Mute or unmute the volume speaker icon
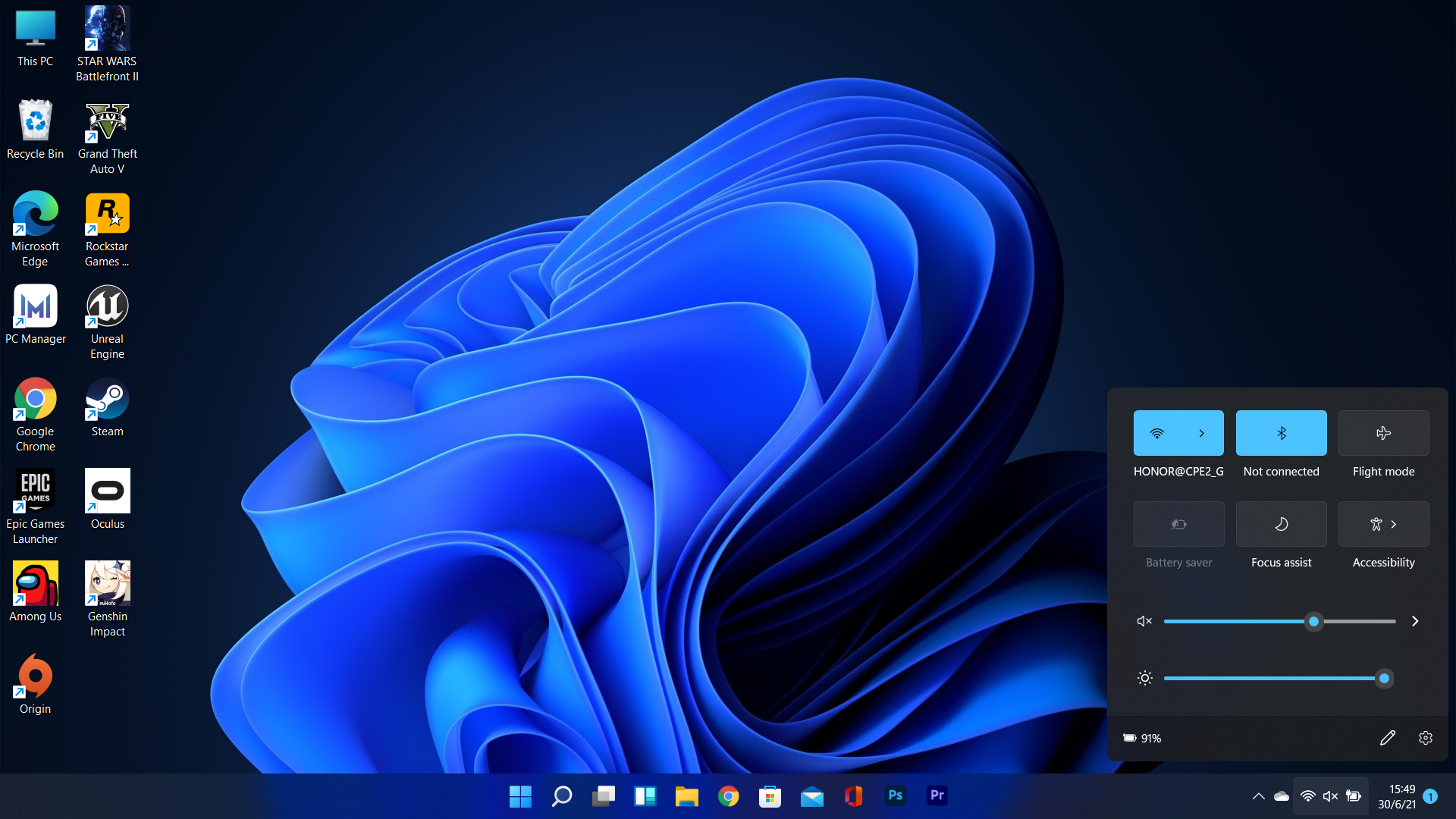Screen dimensions: 1456x819 point(1144,621)
